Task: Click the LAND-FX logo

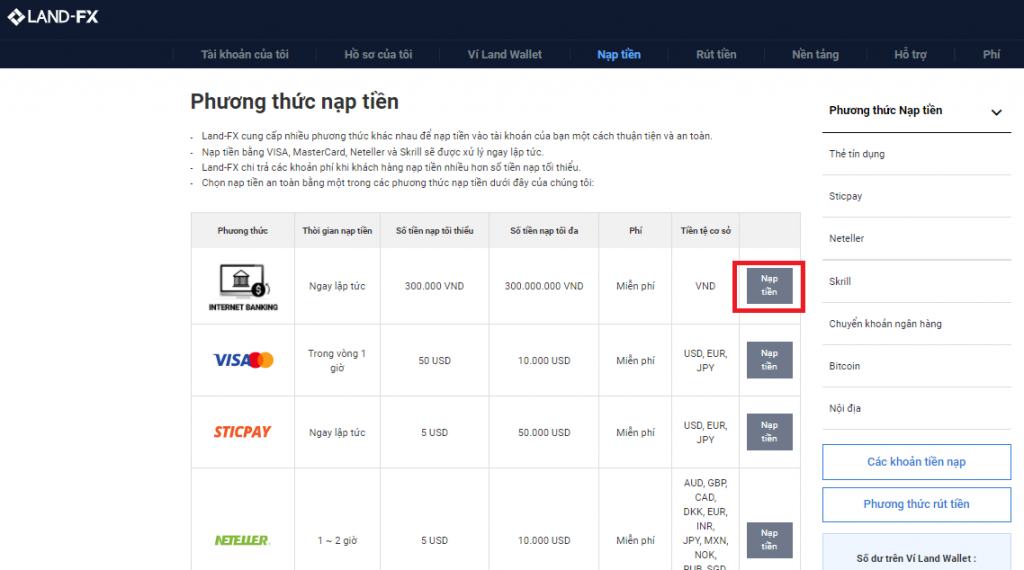Action: tap(53, 16)
